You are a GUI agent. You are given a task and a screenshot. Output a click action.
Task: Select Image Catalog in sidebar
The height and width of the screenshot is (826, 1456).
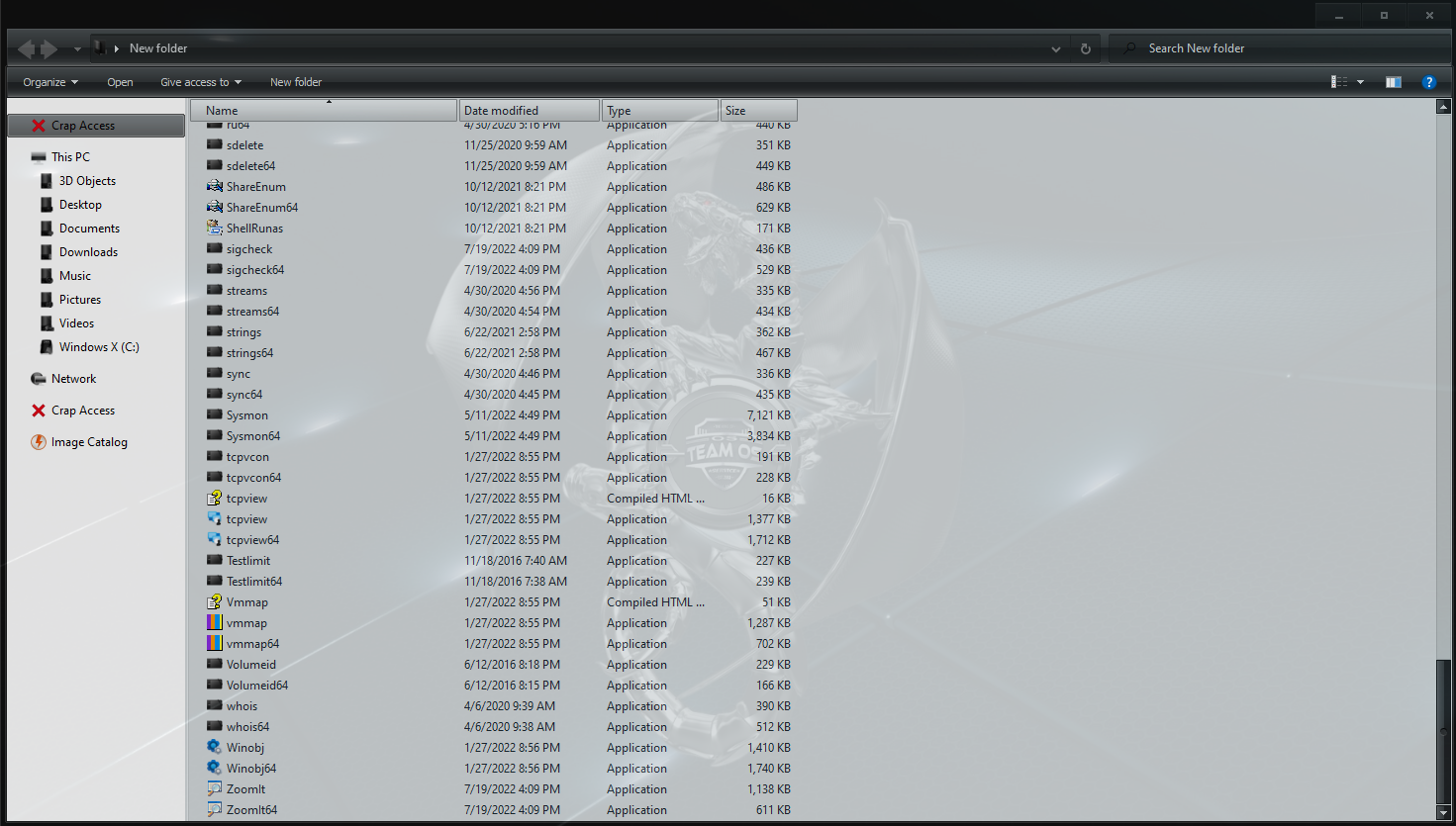89,442
